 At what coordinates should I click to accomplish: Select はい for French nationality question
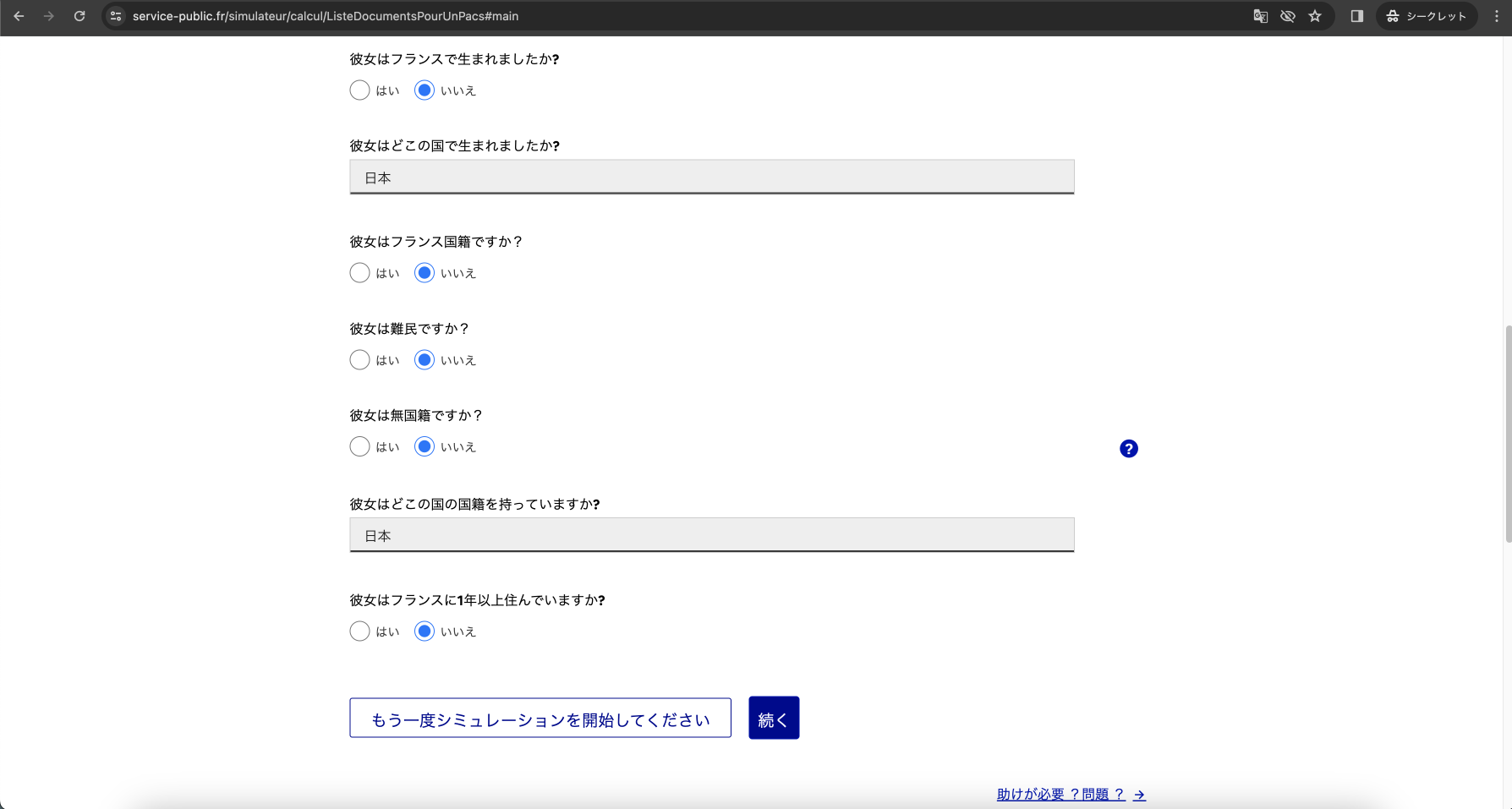coord(359,273)
